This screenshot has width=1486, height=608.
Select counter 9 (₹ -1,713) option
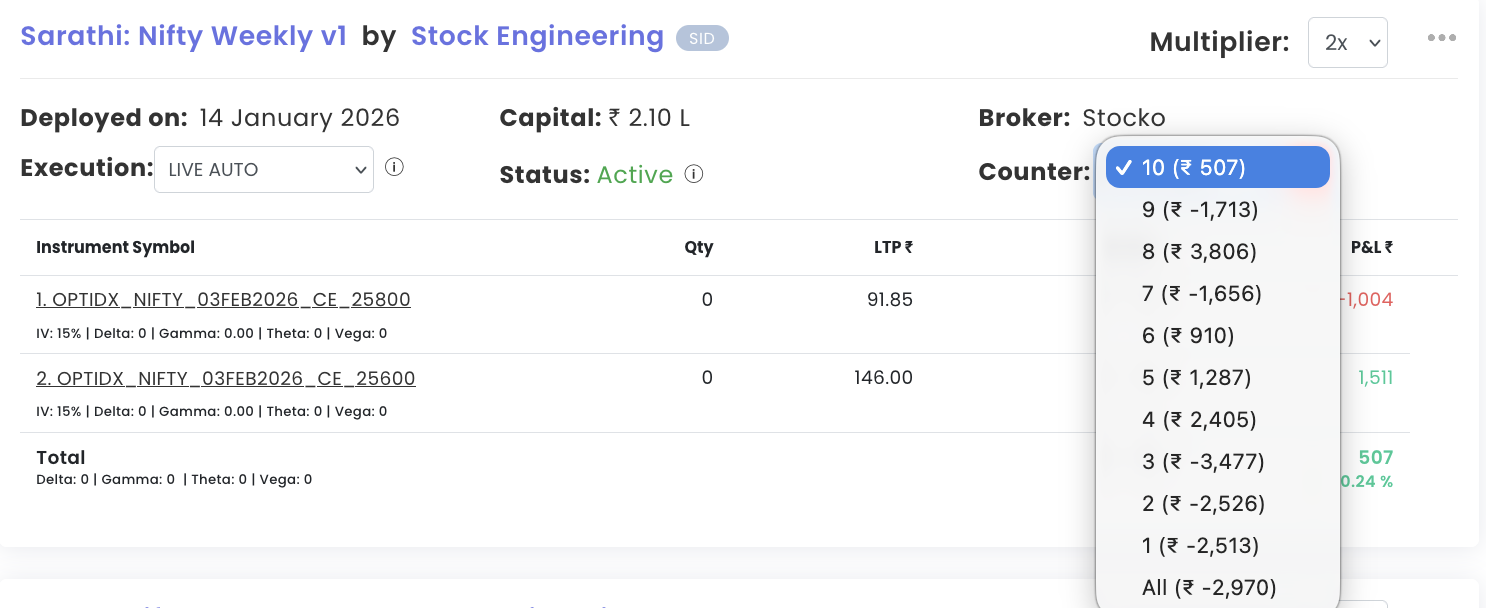(x=1200, y=209)
